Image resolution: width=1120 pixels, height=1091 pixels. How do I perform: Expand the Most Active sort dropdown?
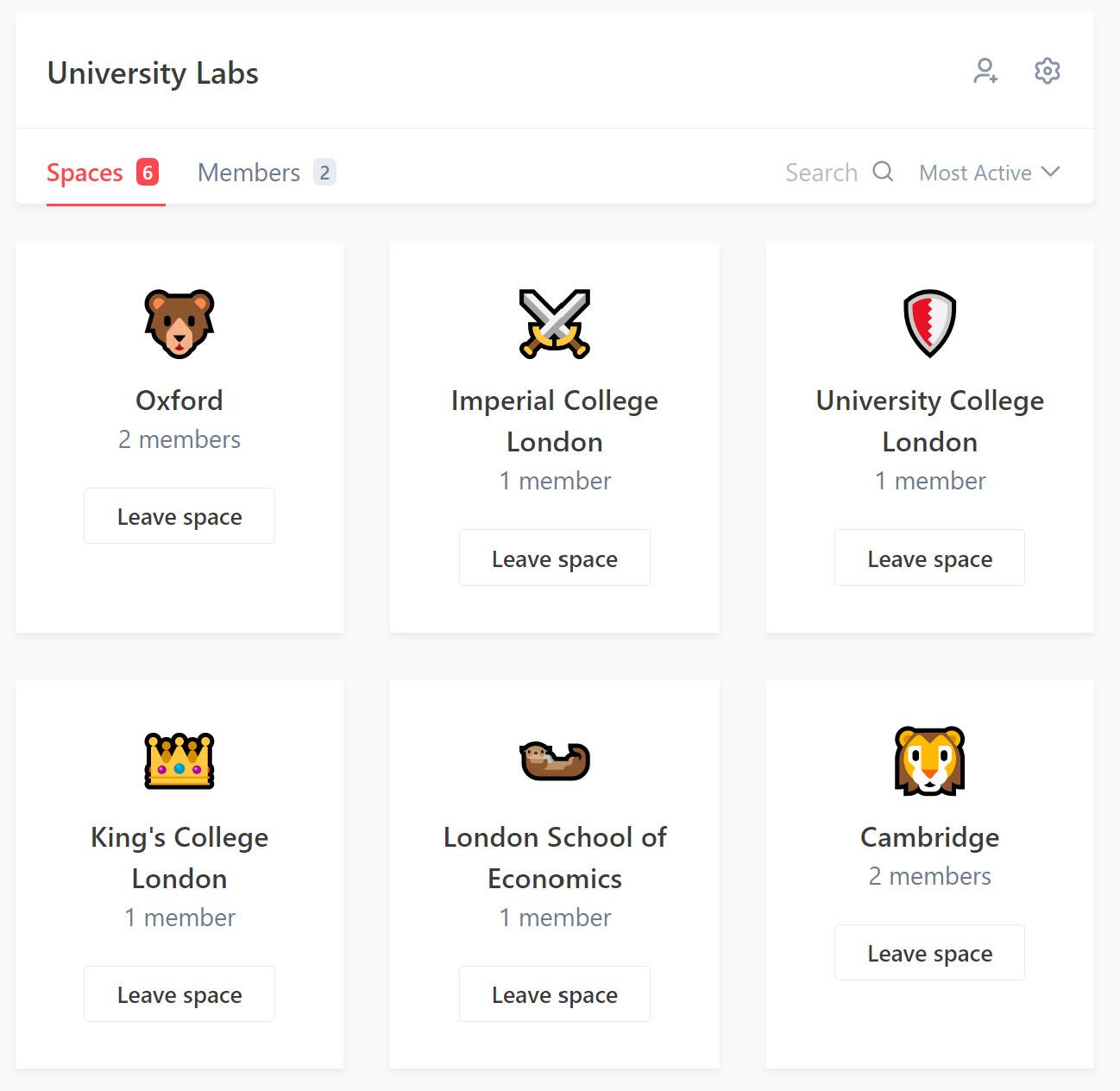[989, 173]
